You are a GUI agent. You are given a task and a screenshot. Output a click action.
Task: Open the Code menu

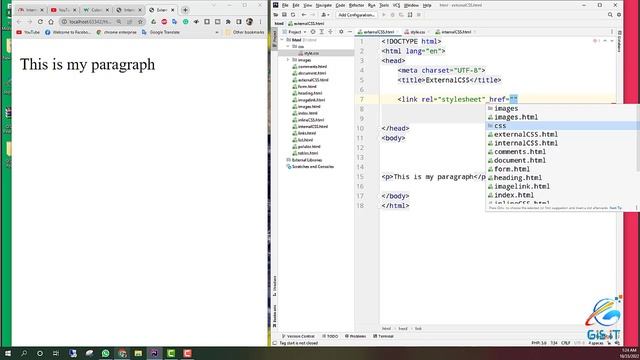coord(340,5)
